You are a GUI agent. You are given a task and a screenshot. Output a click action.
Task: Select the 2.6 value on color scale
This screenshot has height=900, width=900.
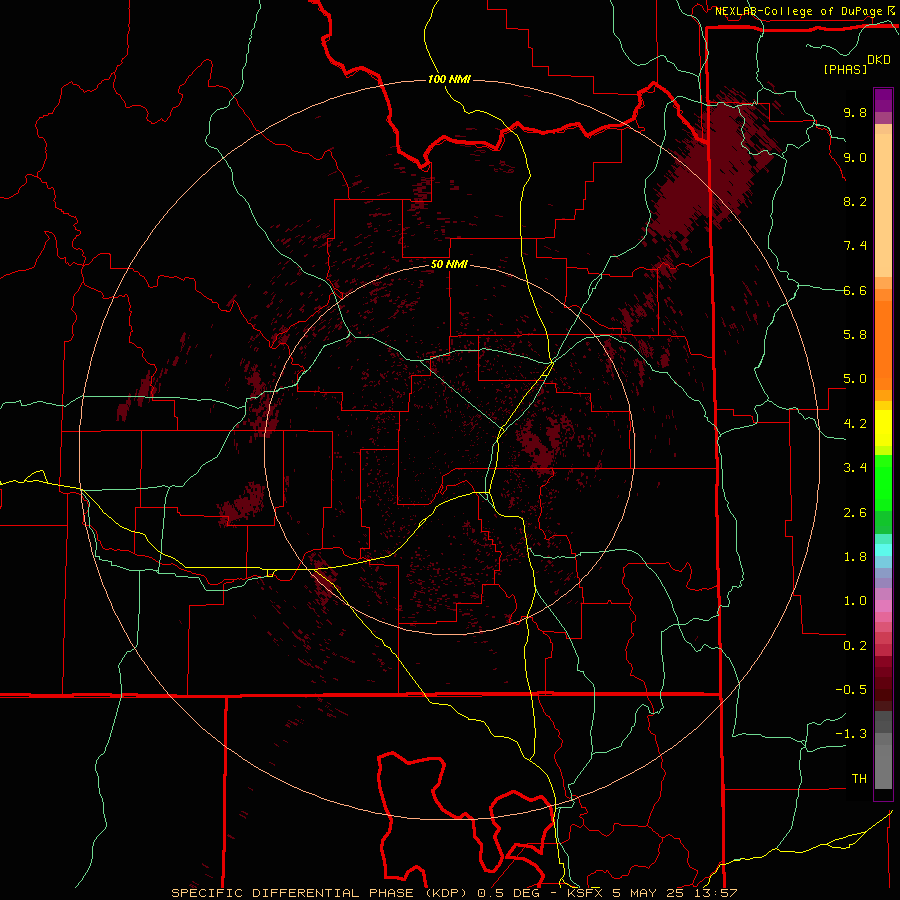pos(855,513)
